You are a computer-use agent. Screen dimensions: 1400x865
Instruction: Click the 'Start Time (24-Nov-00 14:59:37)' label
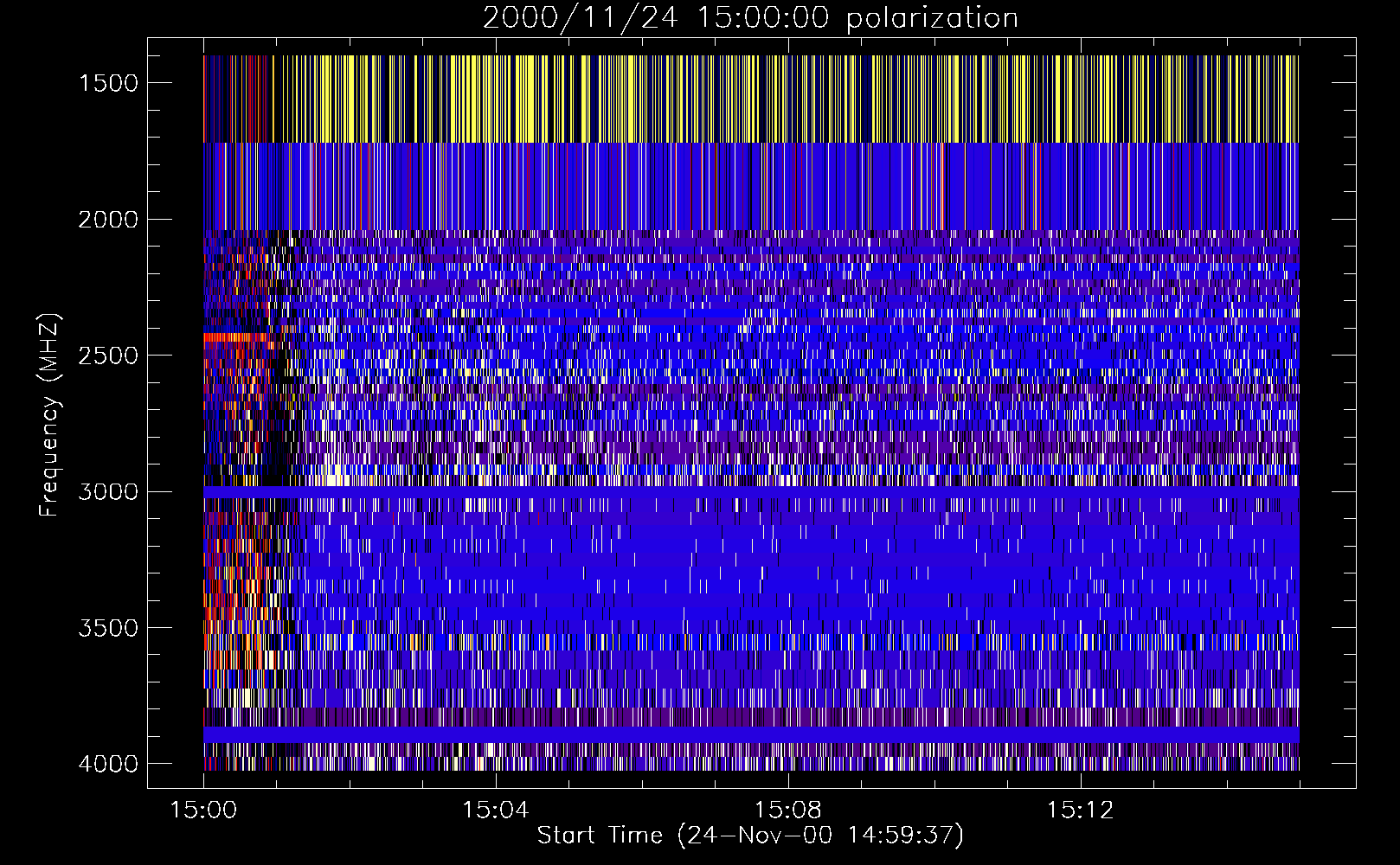coord(750,836)
